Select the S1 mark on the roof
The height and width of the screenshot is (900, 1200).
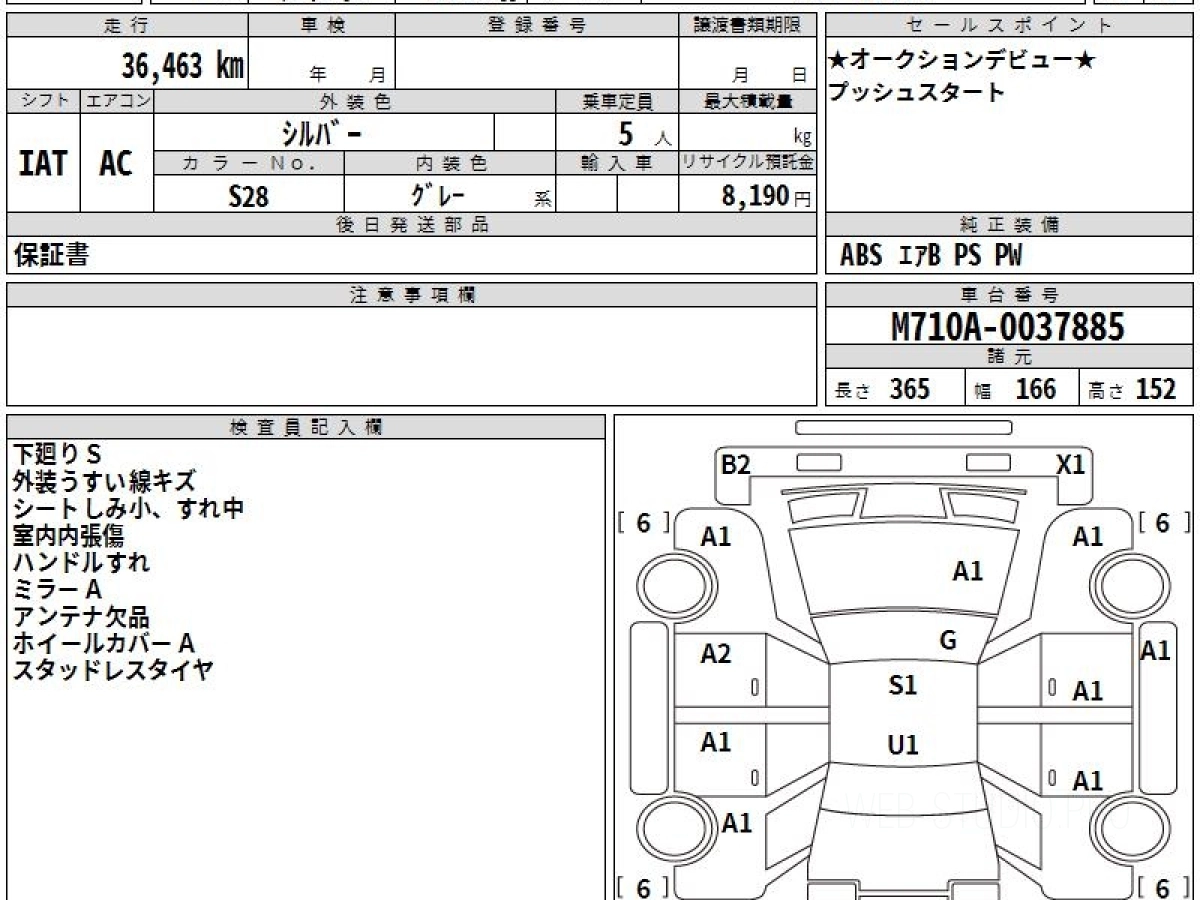(903, 685)
